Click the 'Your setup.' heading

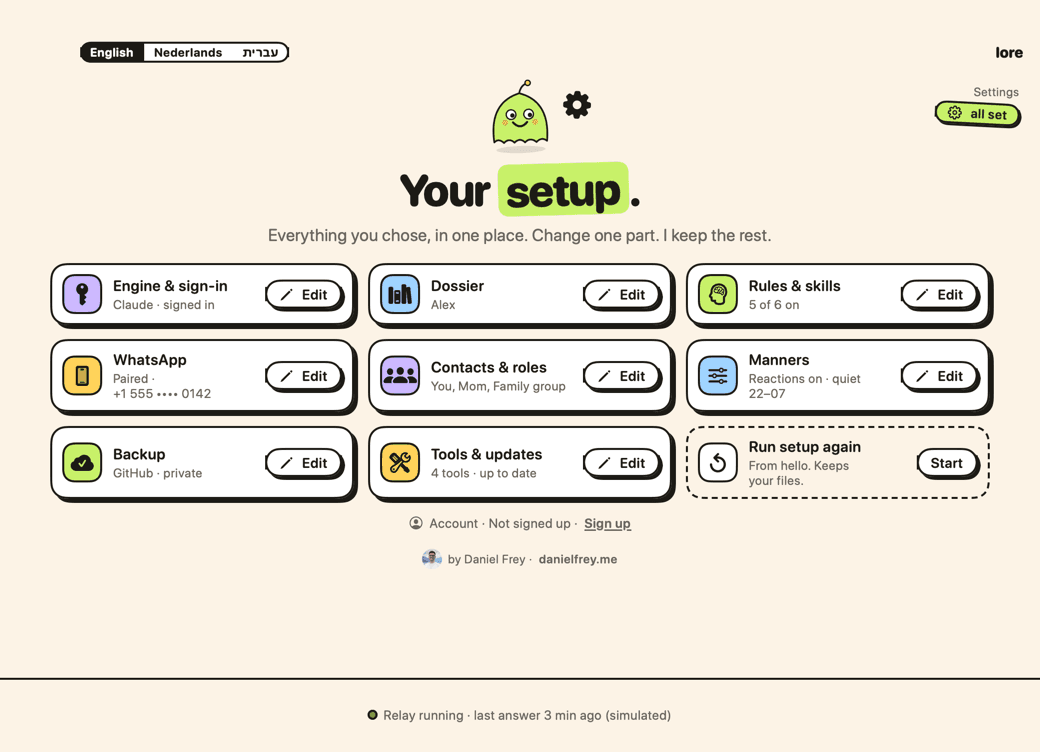coord(520,191)
